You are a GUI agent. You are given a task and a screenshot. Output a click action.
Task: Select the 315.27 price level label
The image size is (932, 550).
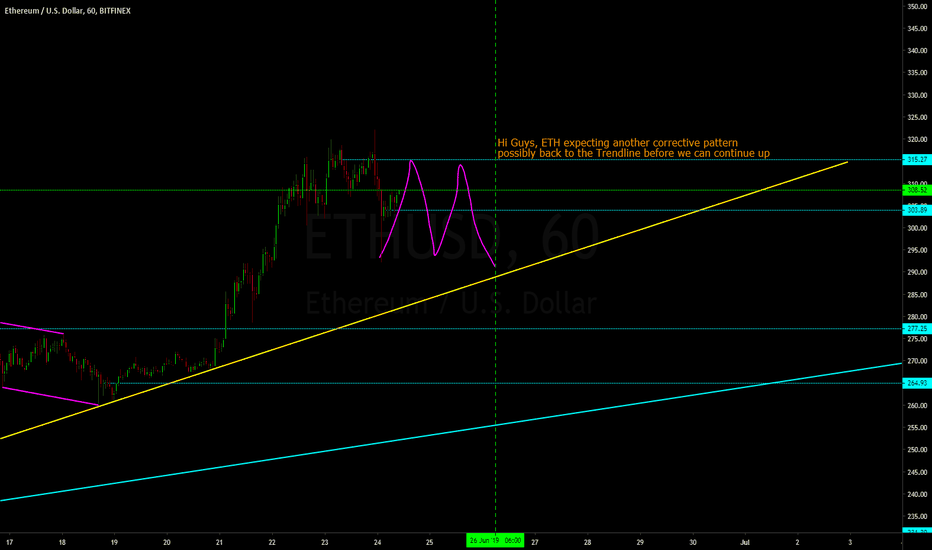click(x=917, y=159)
